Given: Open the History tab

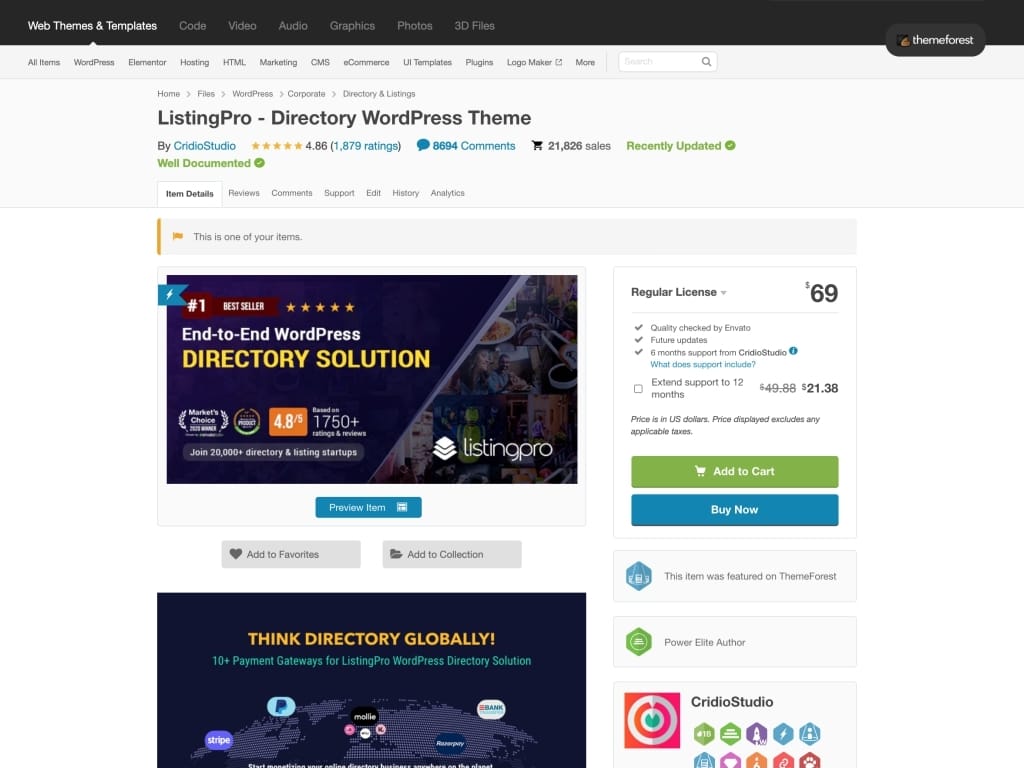Looking at the screenshot, I should (406, 193).
